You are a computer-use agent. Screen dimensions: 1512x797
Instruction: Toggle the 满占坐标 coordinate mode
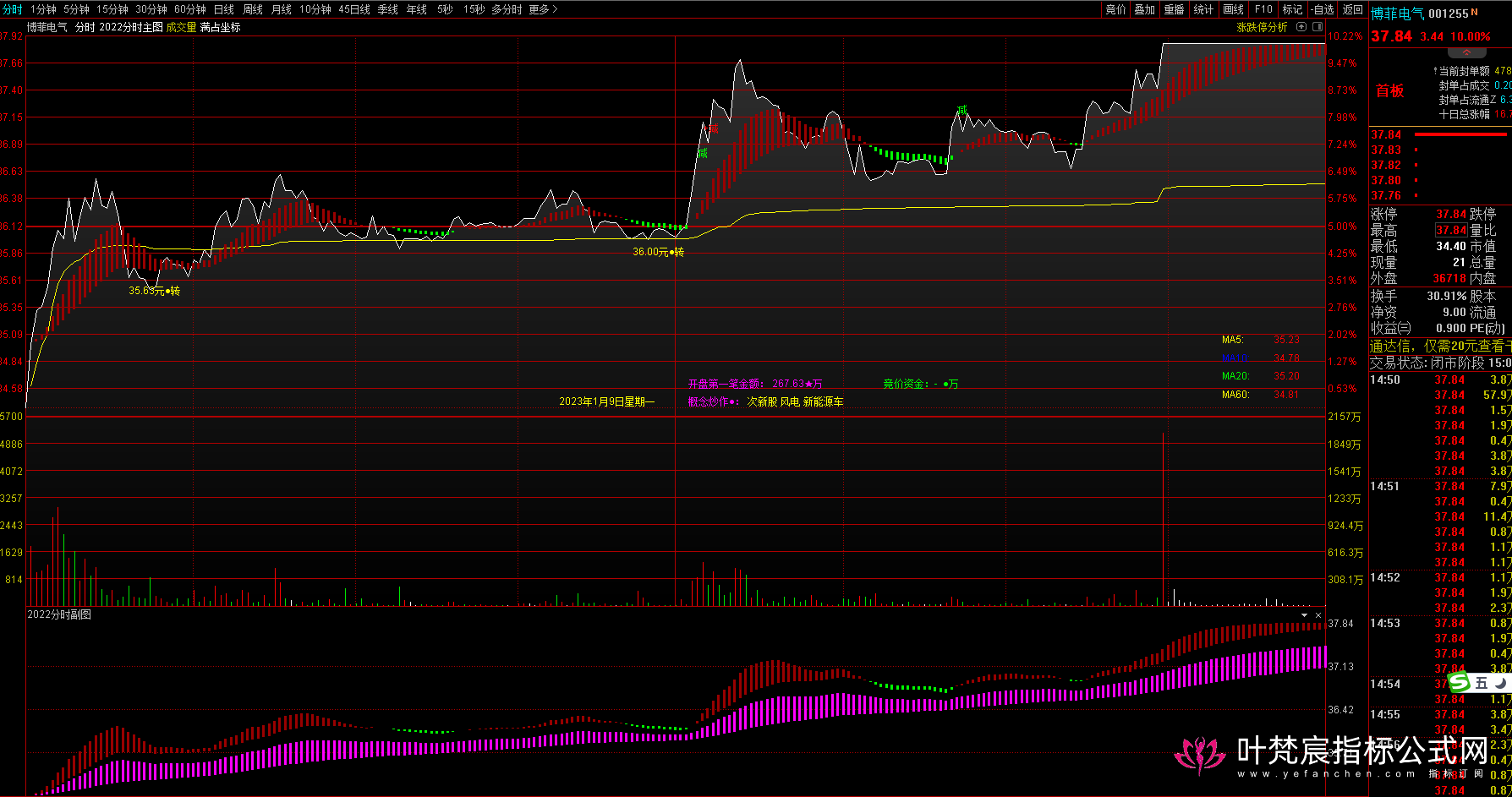[221, 27]
